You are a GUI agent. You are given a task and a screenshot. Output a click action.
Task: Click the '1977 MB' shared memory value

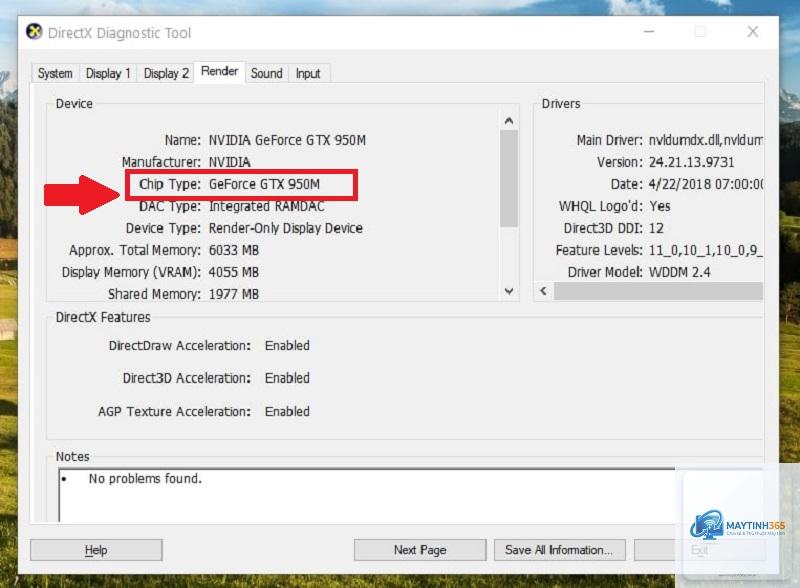tap(234, 294)
